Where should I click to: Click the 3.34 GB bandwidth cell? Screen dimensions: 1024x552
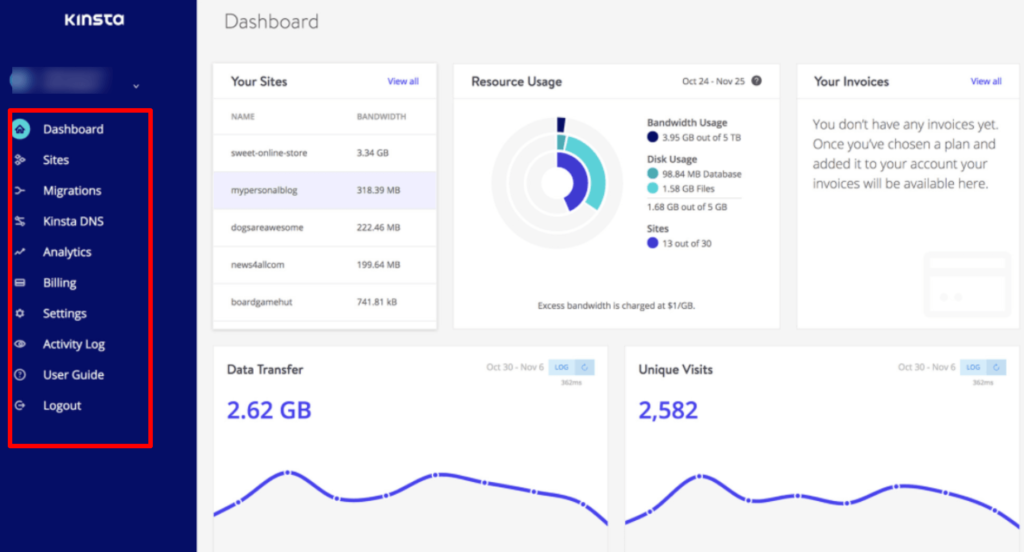pos(372,153)
